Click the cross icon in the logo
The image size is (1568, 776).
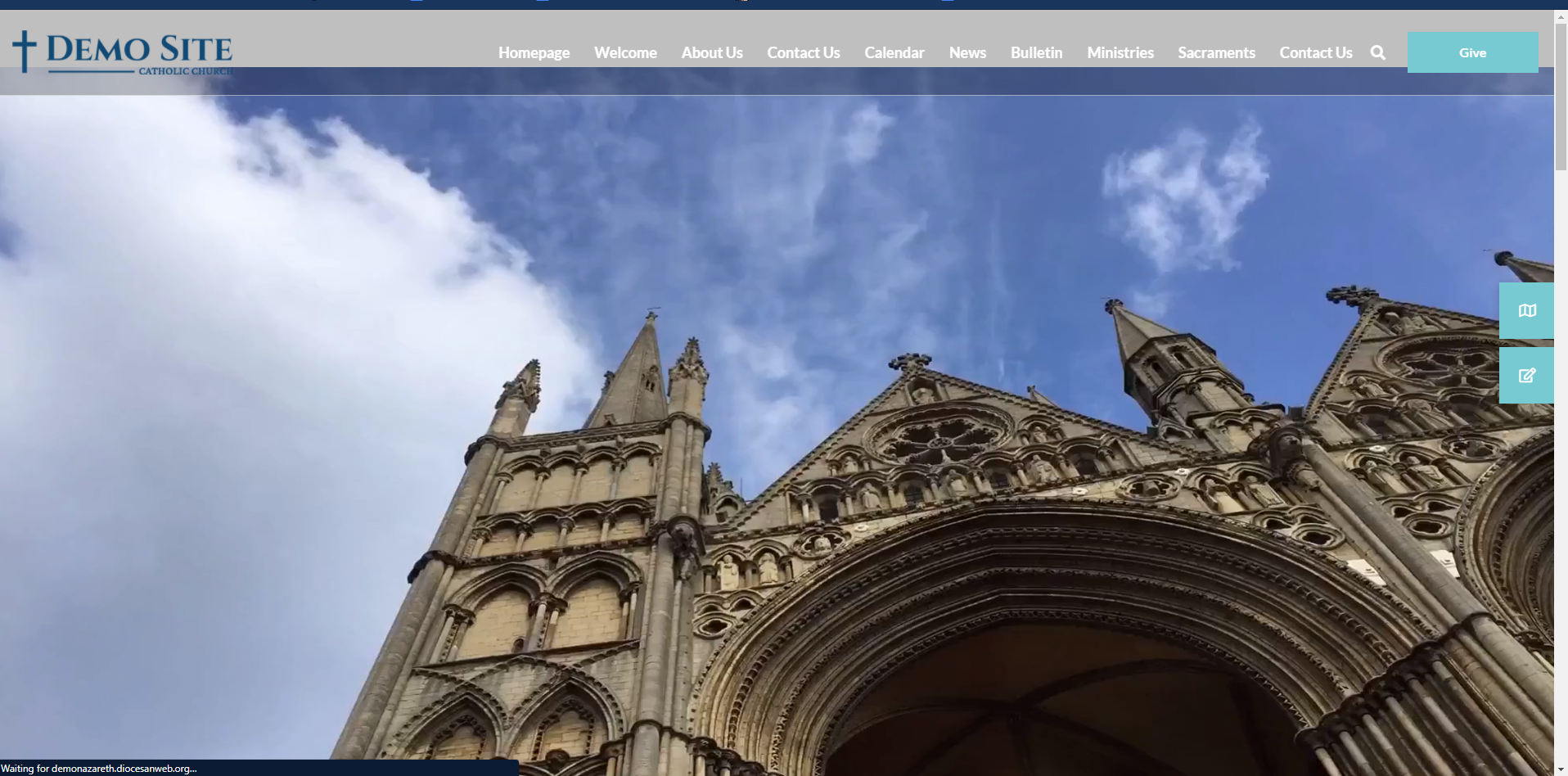[x=25, y=52]
